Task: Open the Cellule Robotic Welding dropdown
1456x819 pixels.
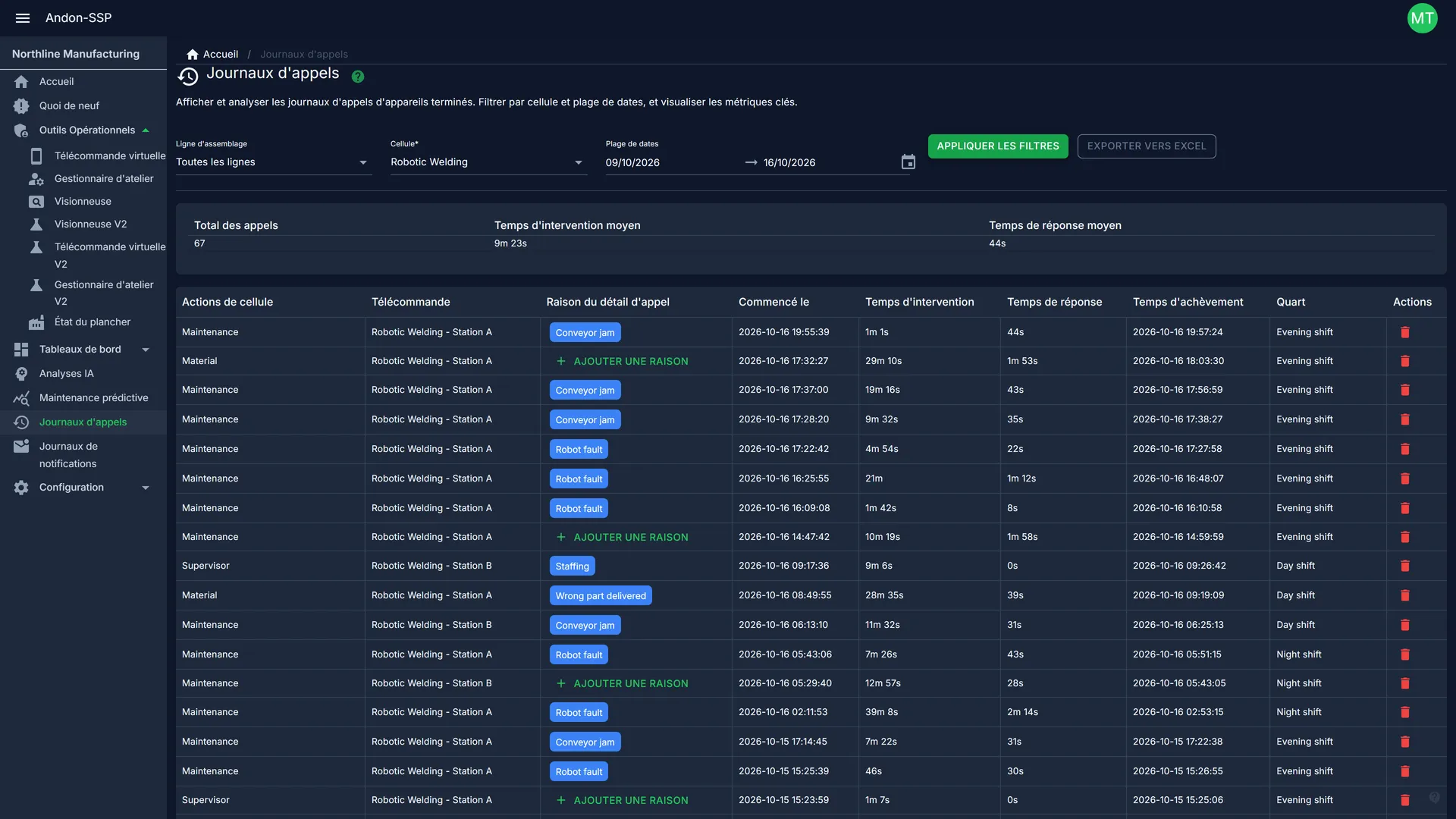Action: click(489, 162)
